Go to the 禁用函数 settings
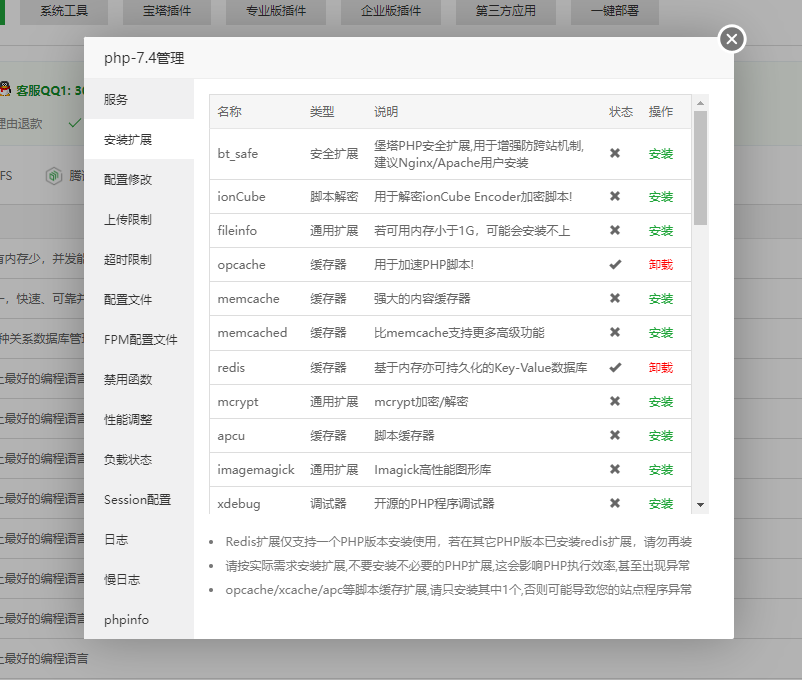This screenshot has height=680, width=802. coord(128,380)
